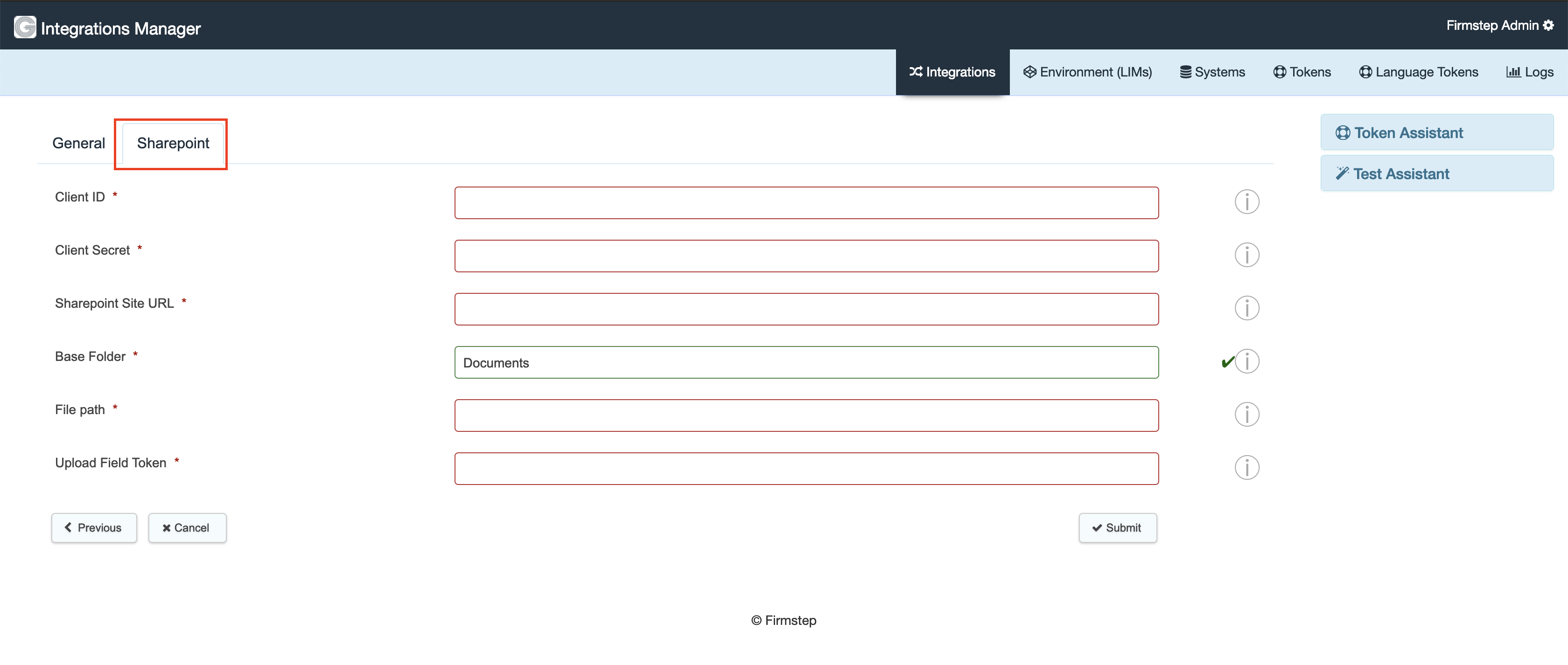Cancel the form with the Cancel button
This screenshot has height=665, width=1568.
click(x=187, y=527)
